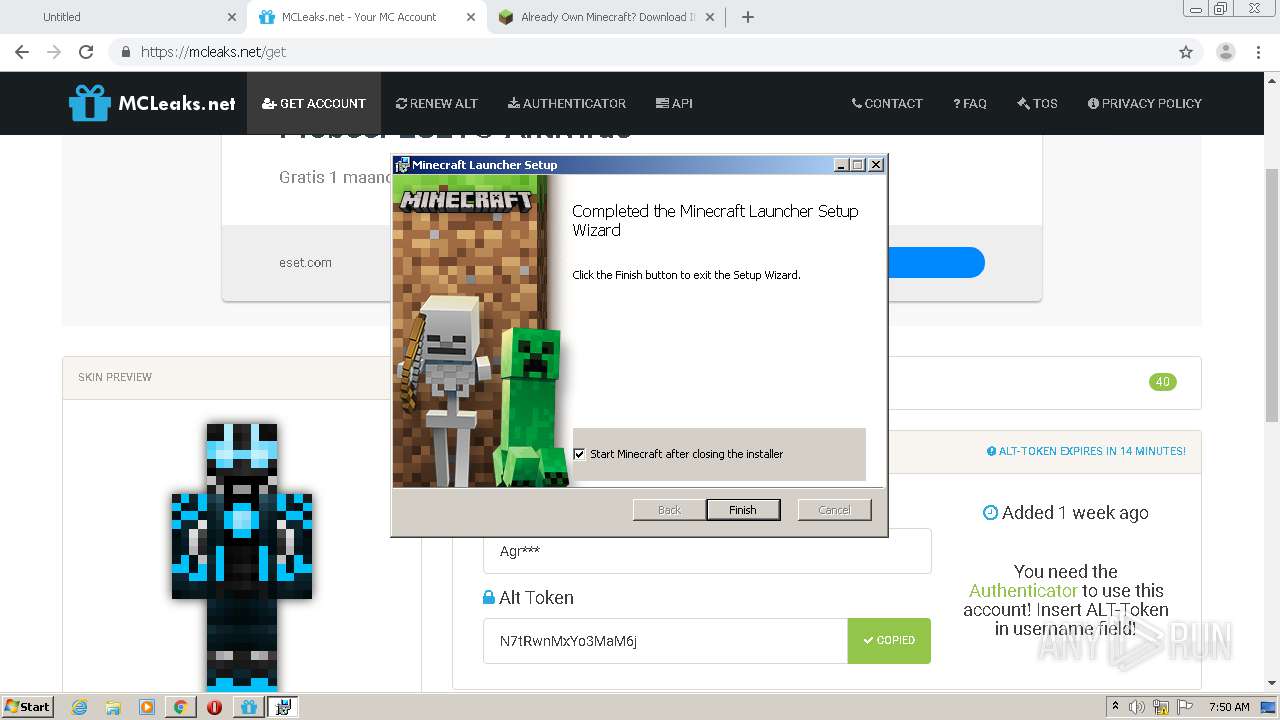Show hidden system tray icons
Viewport: 1280px width, 720px height.
coord(1115,707)
